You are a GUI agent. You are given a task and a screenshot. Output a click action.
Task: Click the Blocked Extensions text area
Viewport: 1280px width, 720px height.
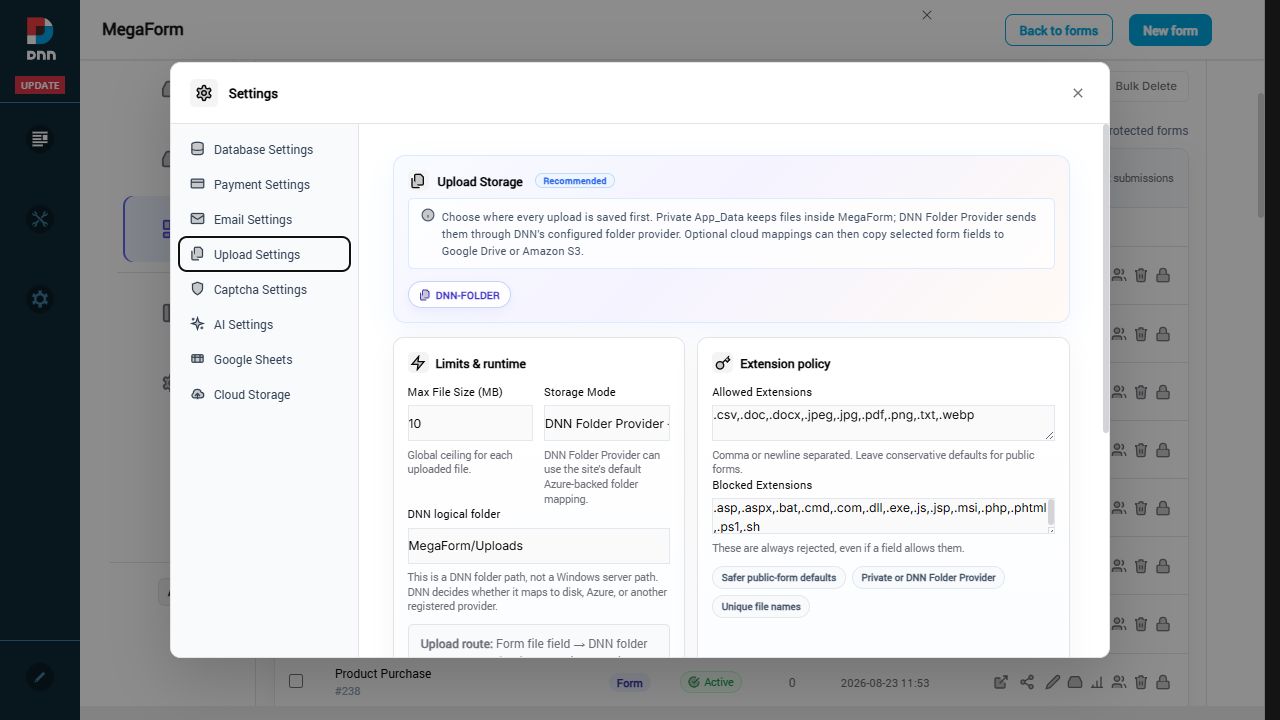(x=883, y=516)
